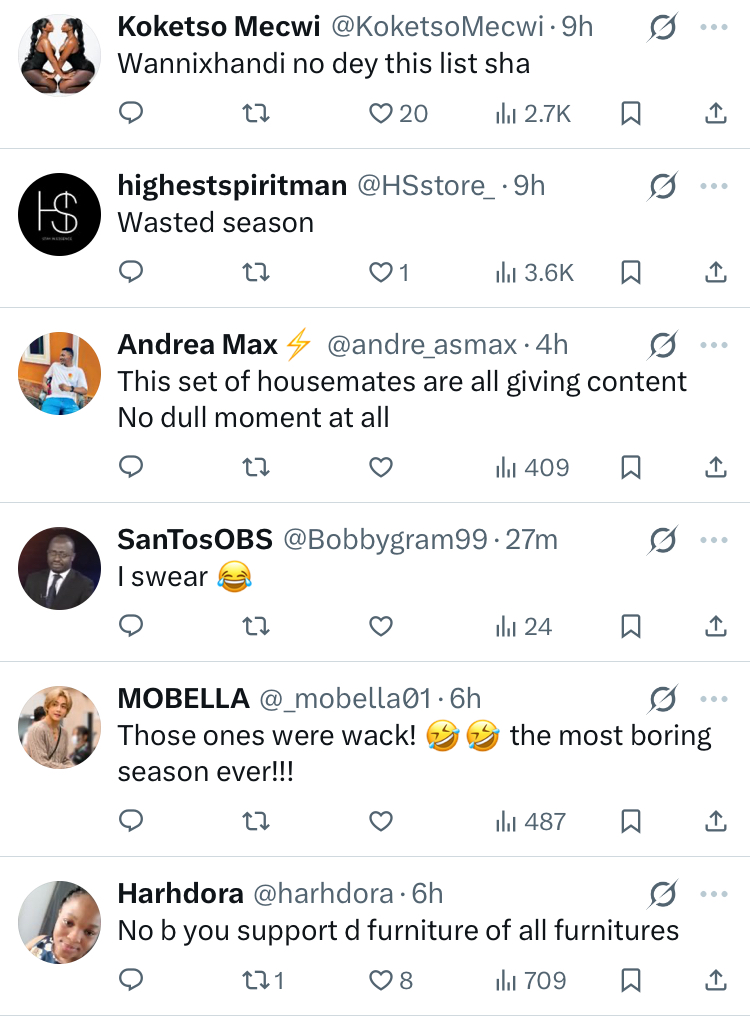The width and height of the screenshot is (750, 1020).
Task: Open Andrea Max's profile name
Action: point(198,345)
